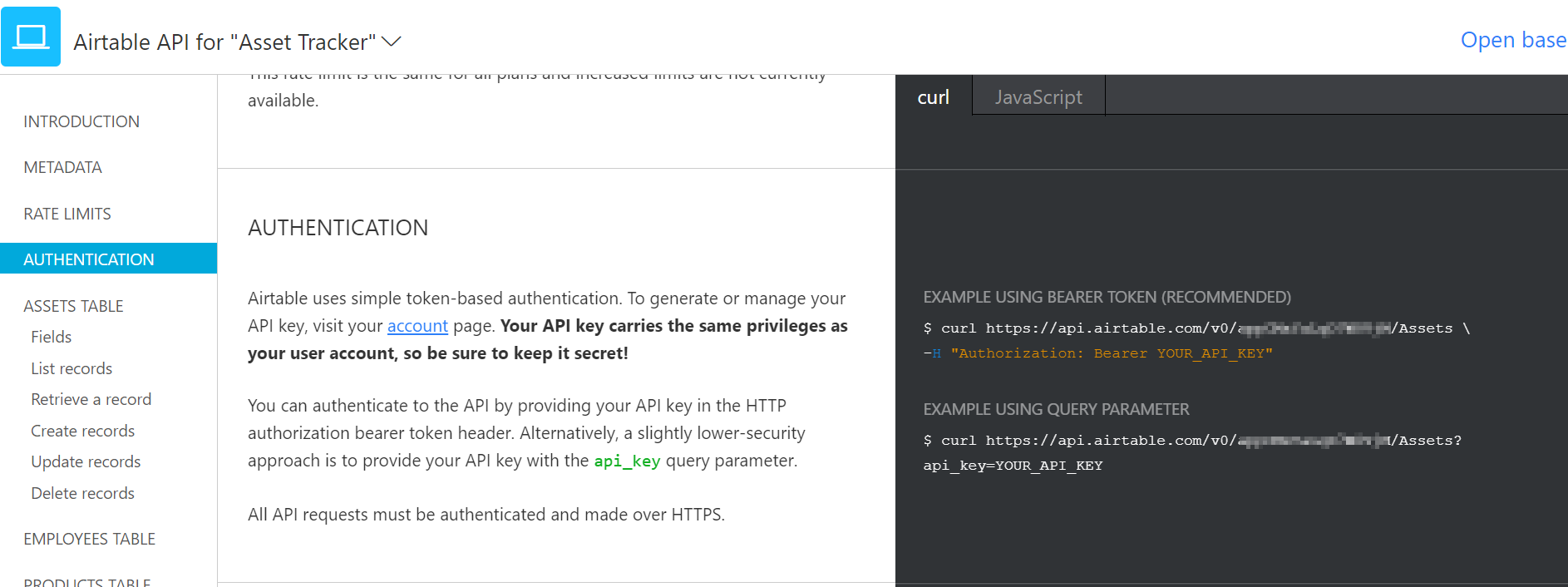Jump to Delete records section
This screenshot has width=1568, height=587.
[83, 493]
